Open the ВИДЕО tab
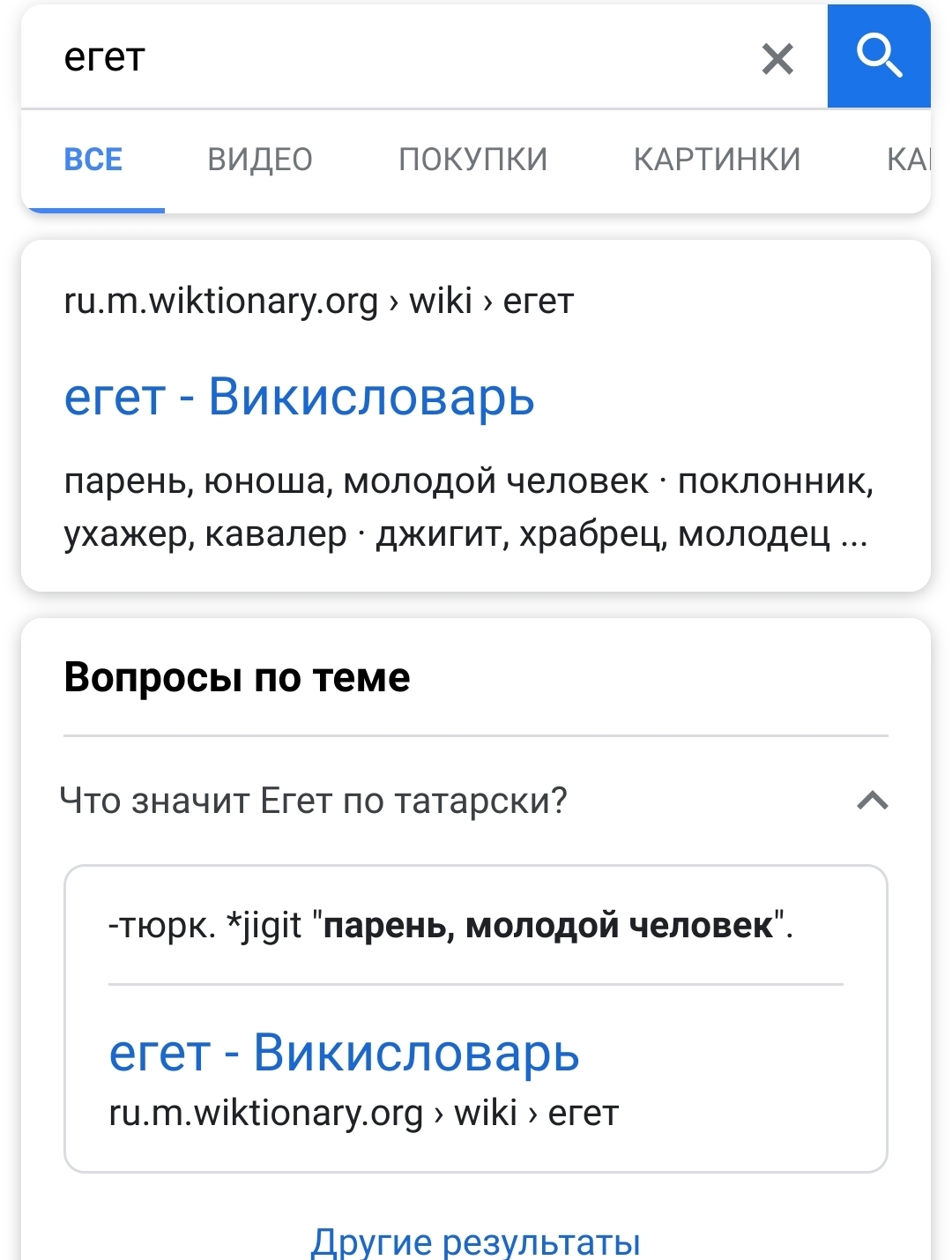Image resolution: width=952 pixels, height=1260 pixels. click(x=260, y=160)
